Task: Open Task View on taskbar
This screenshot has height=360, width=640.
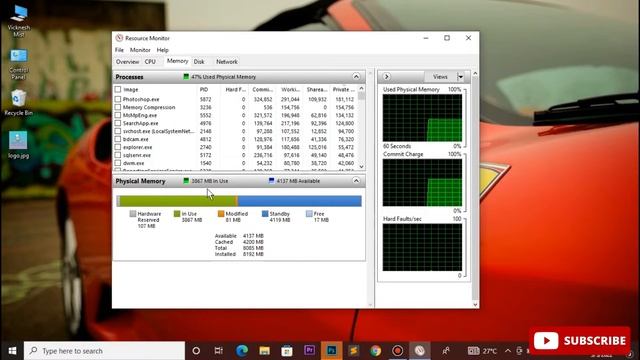Action: tap(218, 351)
